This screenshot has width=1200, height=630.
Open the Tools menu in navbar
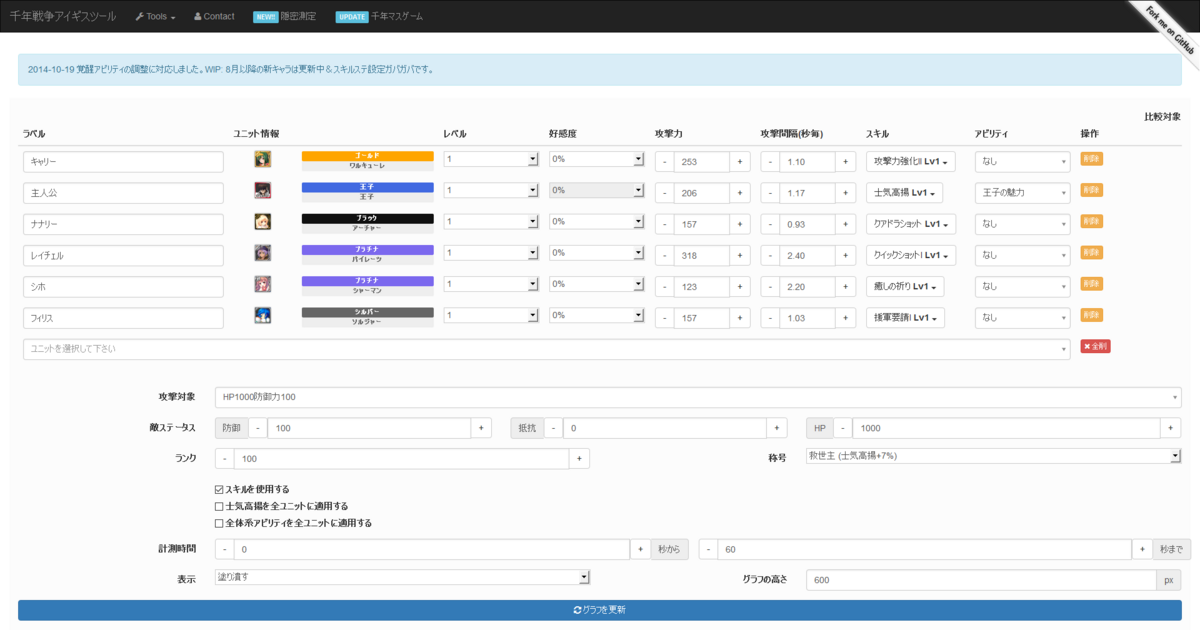click(x=156, y=17)
